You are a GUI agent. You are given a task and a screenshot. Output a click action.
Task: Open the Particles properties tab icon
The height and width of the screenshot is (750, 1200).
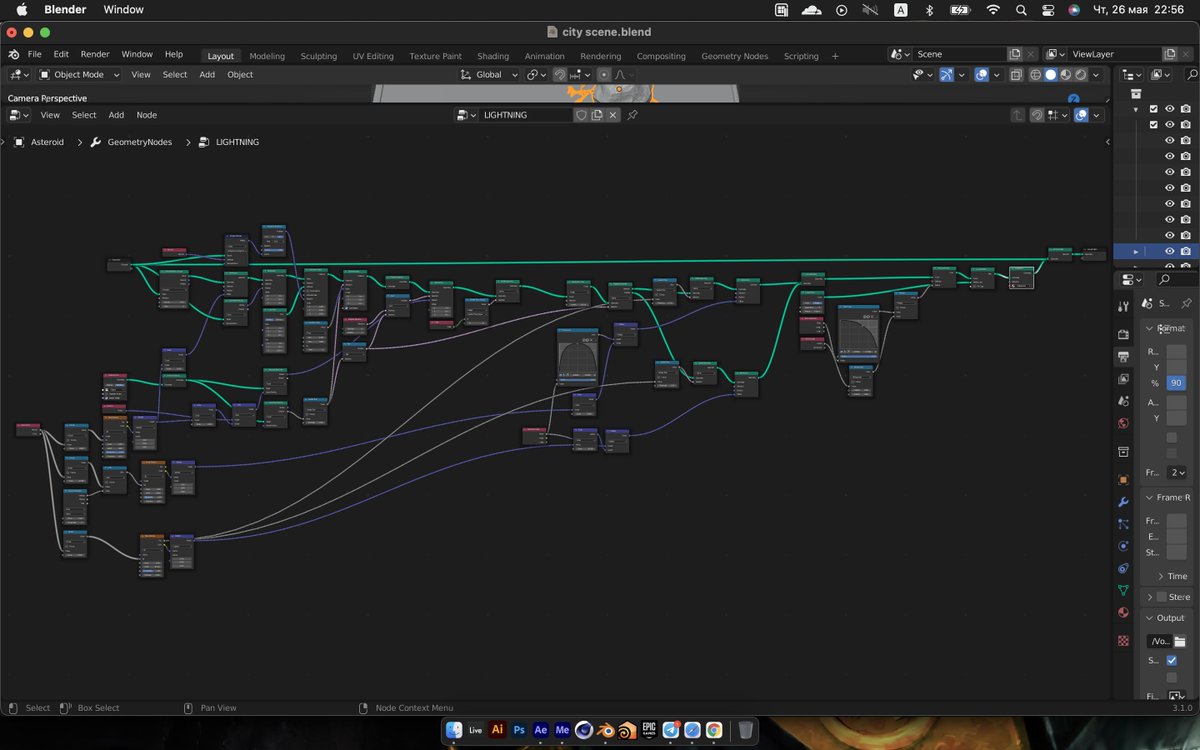1123,523
